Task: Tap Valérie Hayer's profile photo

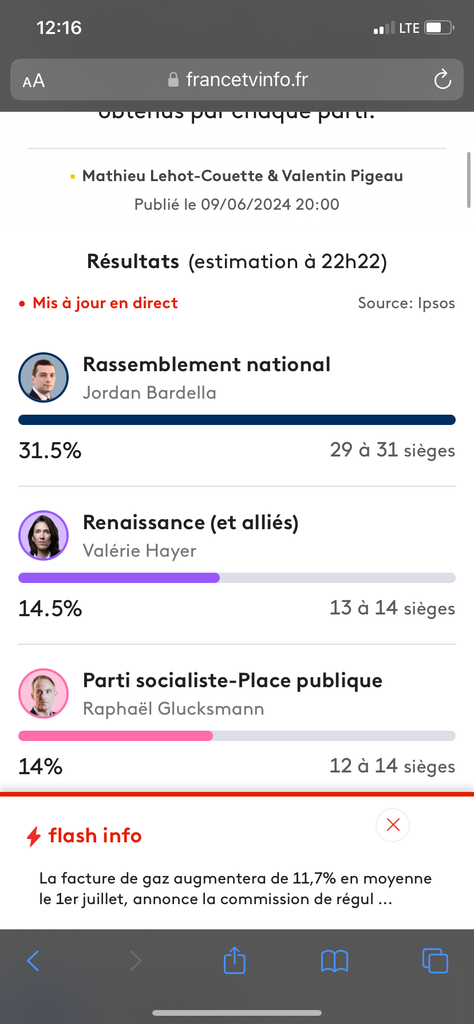Action: click(x=43, y=536)
